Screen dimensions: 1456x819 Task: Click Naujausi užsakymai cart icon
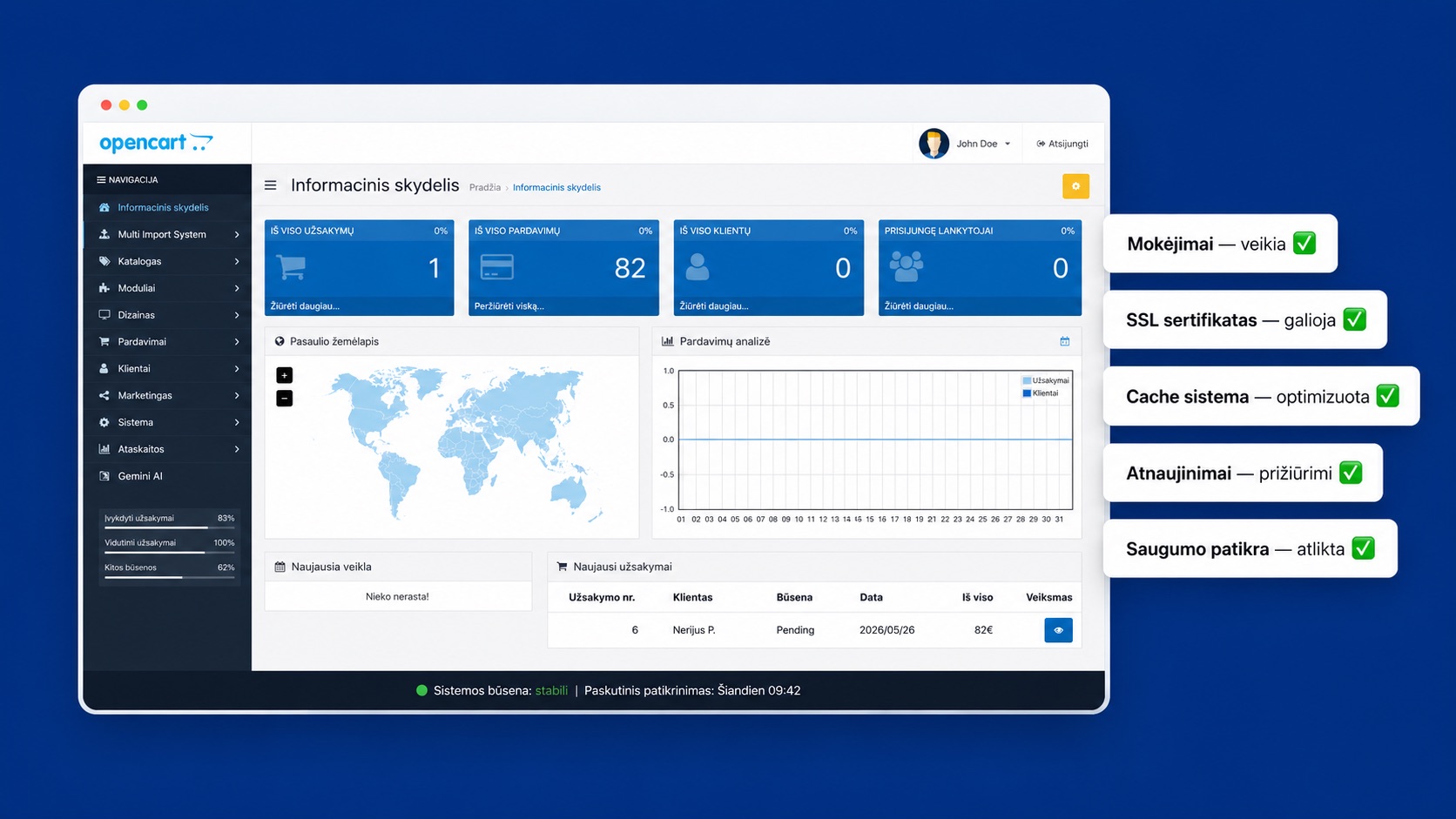(562, 567)
